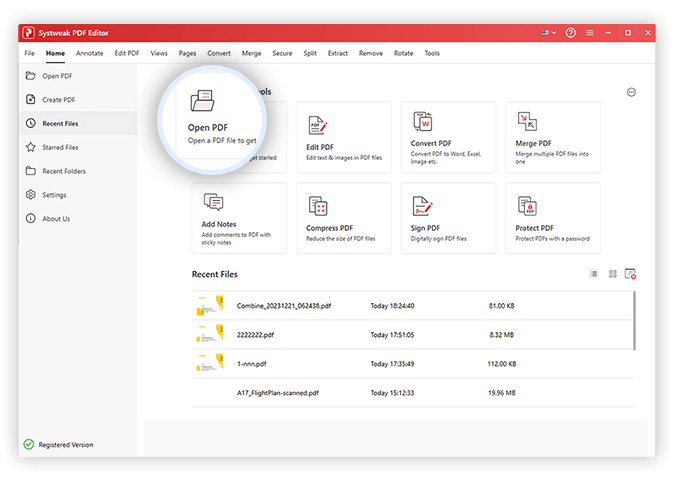Click the Create PDF icon in sidebar
Image resolution: width=678 pixels, height=484 pixels.
click(x=30, y=99)
